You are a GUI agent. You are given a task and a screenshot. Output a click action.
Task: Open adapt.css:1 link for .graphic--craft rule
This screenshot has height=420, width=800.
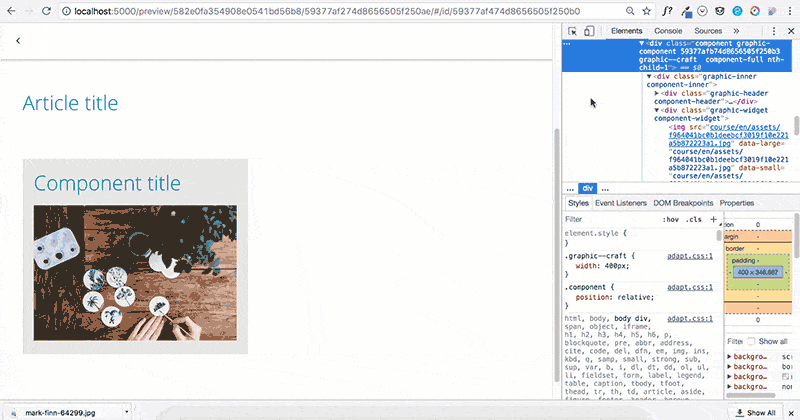[x=690, y=256]
